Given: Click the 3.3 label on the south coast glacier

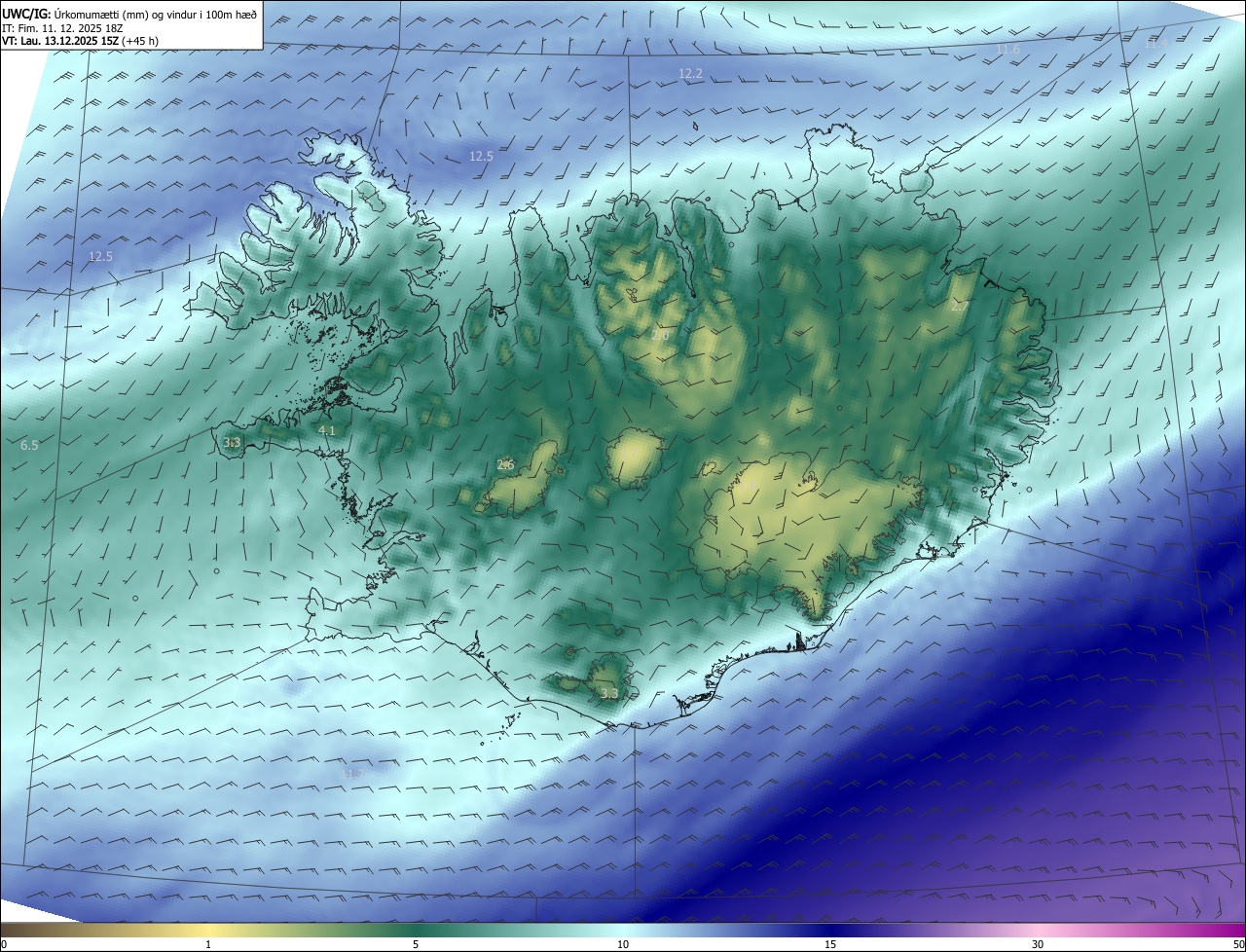Looking at the screenshot, I should click(609, 694).
